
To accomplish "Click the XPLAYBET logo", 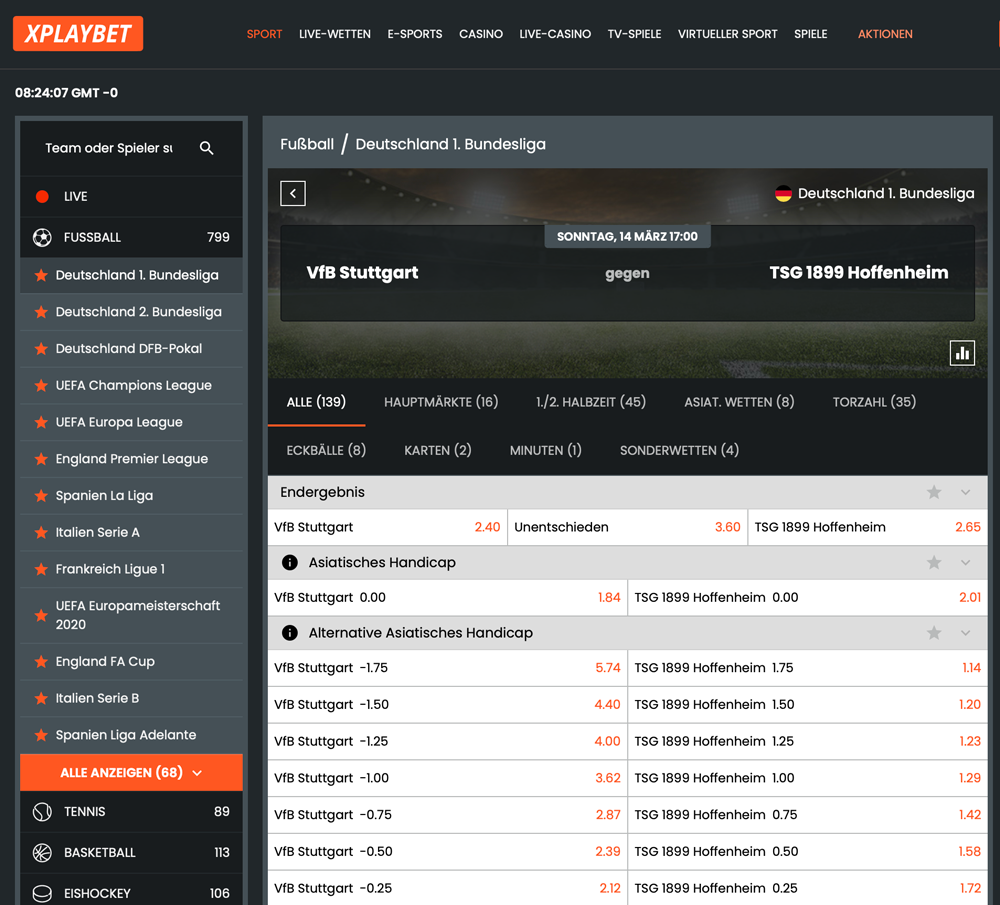I will tap(78, 34).
